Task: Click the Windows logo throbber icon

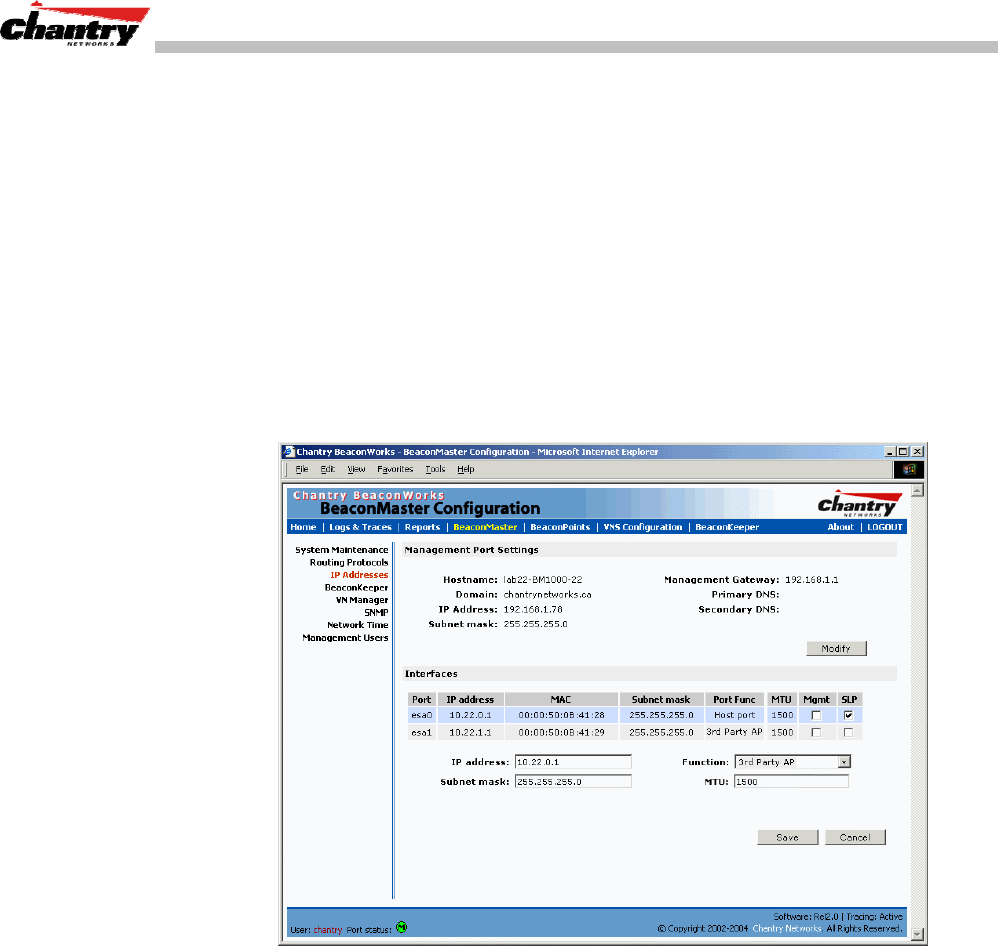Action: point(909,469)
